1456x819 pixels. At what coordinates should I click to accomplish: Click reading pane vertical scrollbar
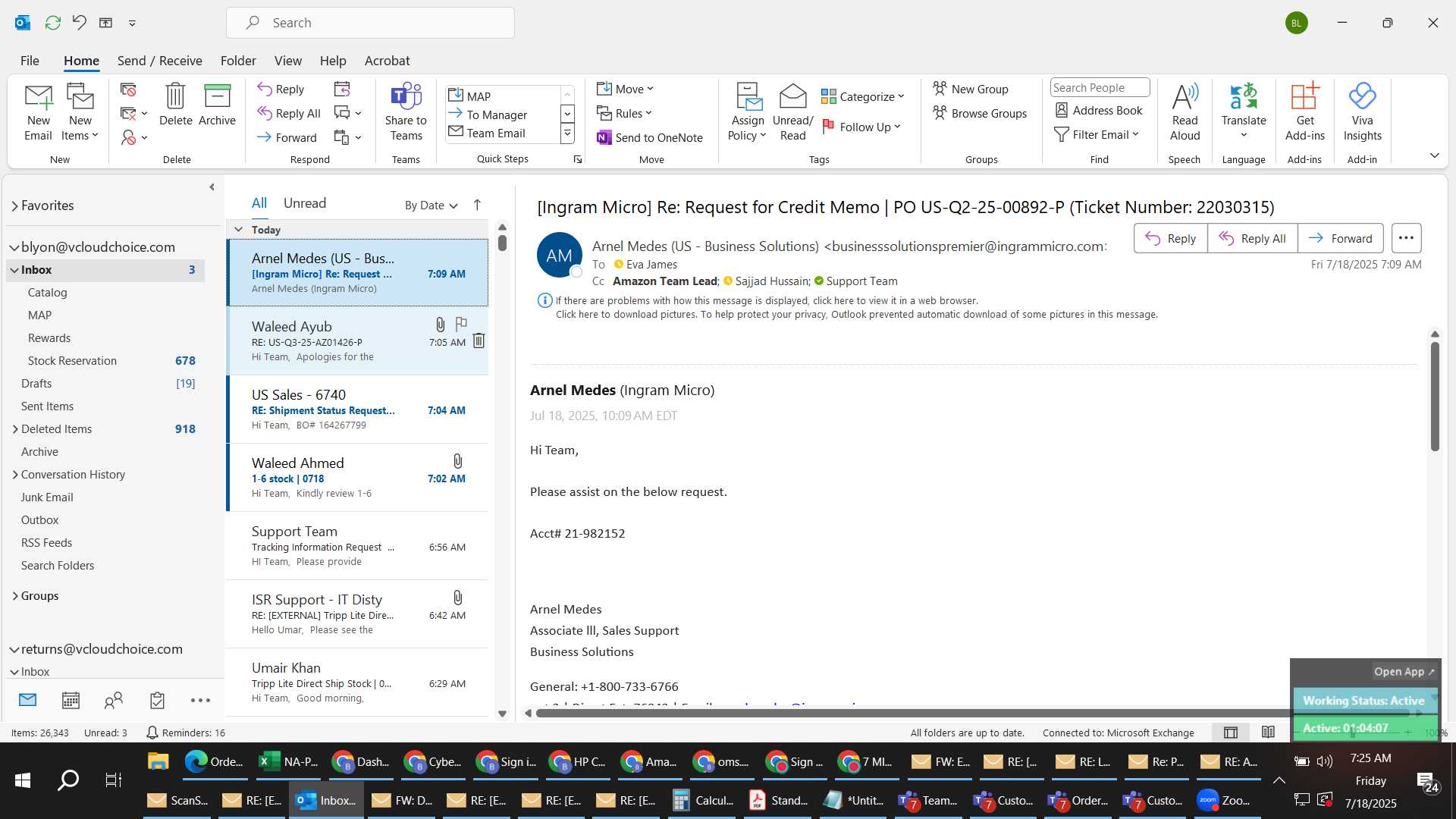[x=1434, y=397]
